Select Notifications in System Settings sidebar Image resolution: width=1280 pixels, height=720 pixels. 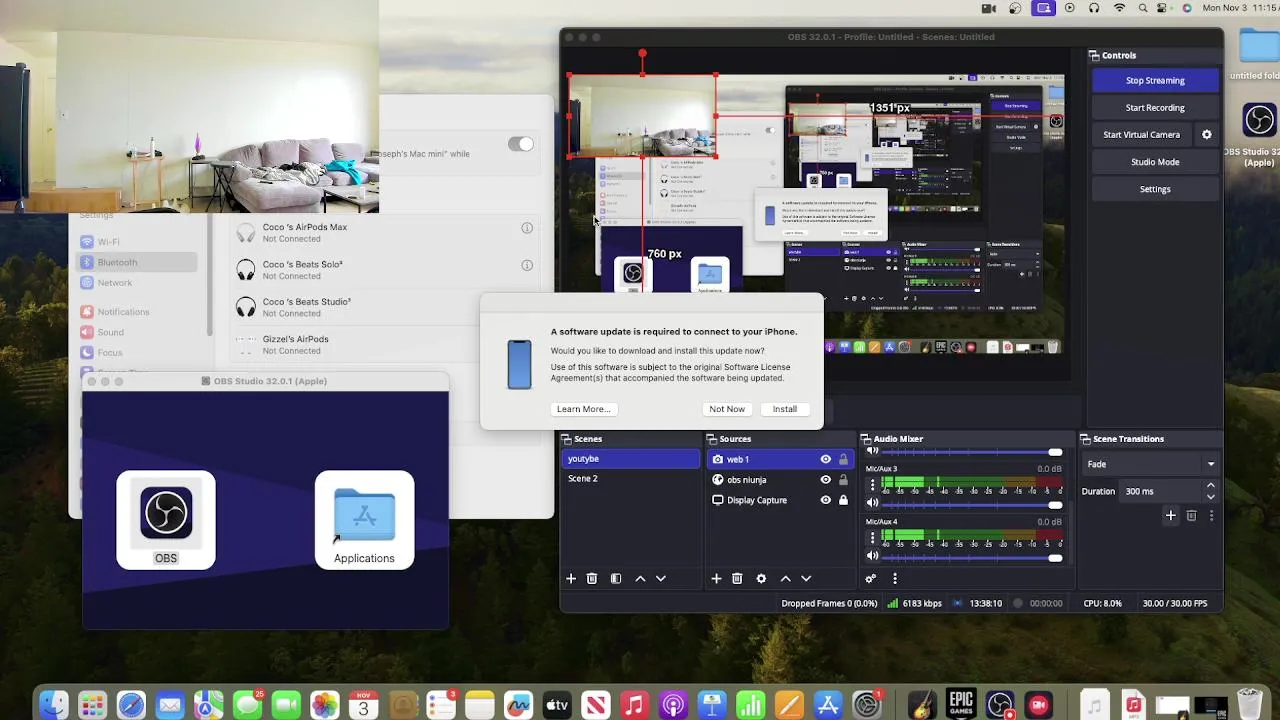pos(138,312)
